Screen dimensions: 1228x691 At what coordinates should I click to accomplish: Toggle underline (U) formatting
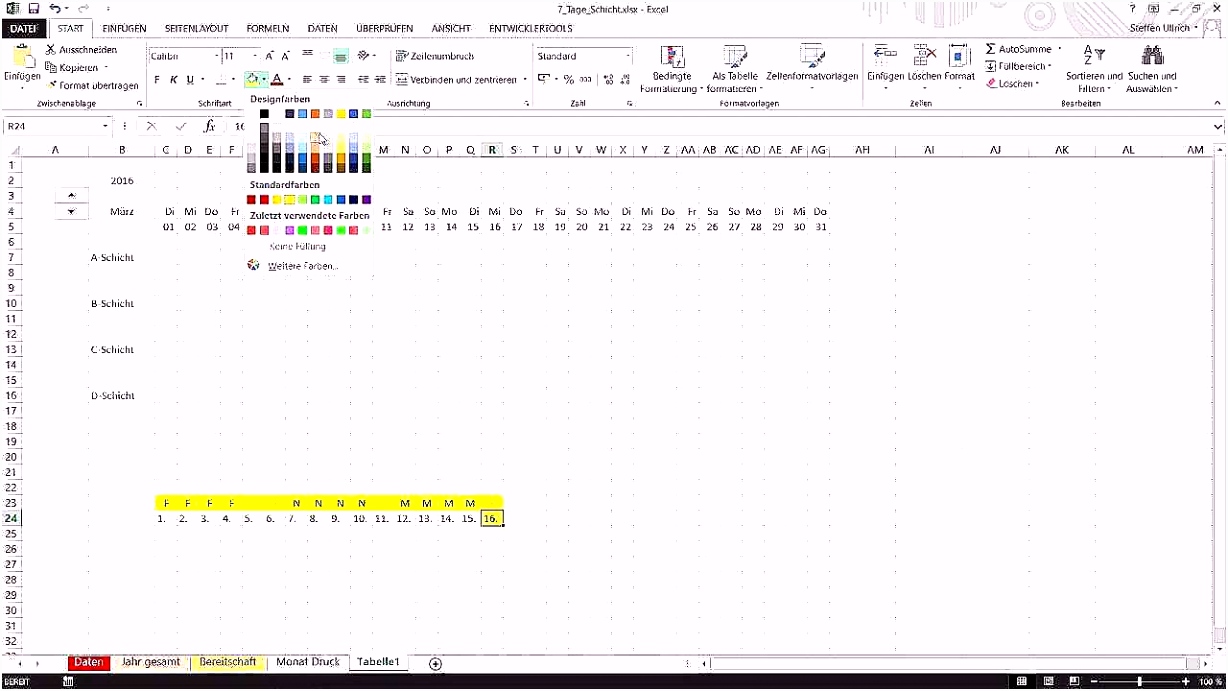tap(189, 80)
